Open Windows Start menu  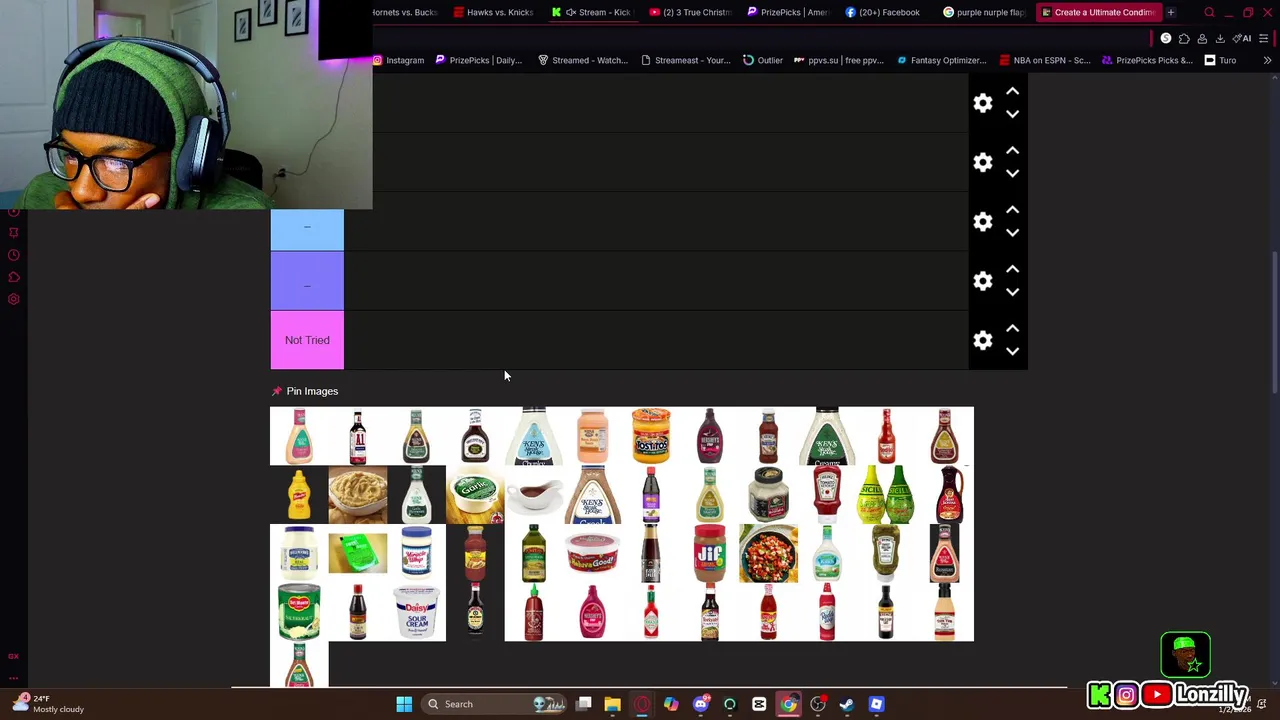pyautogui.click(x=404, y=704)
